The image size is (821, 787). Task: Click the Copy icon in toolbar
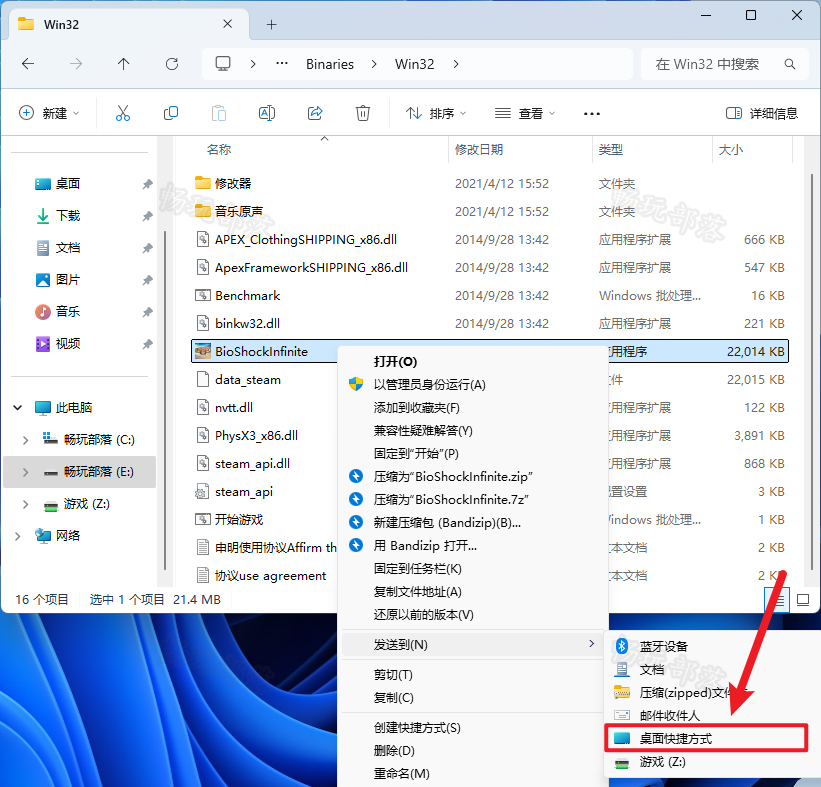pos(171,113)
